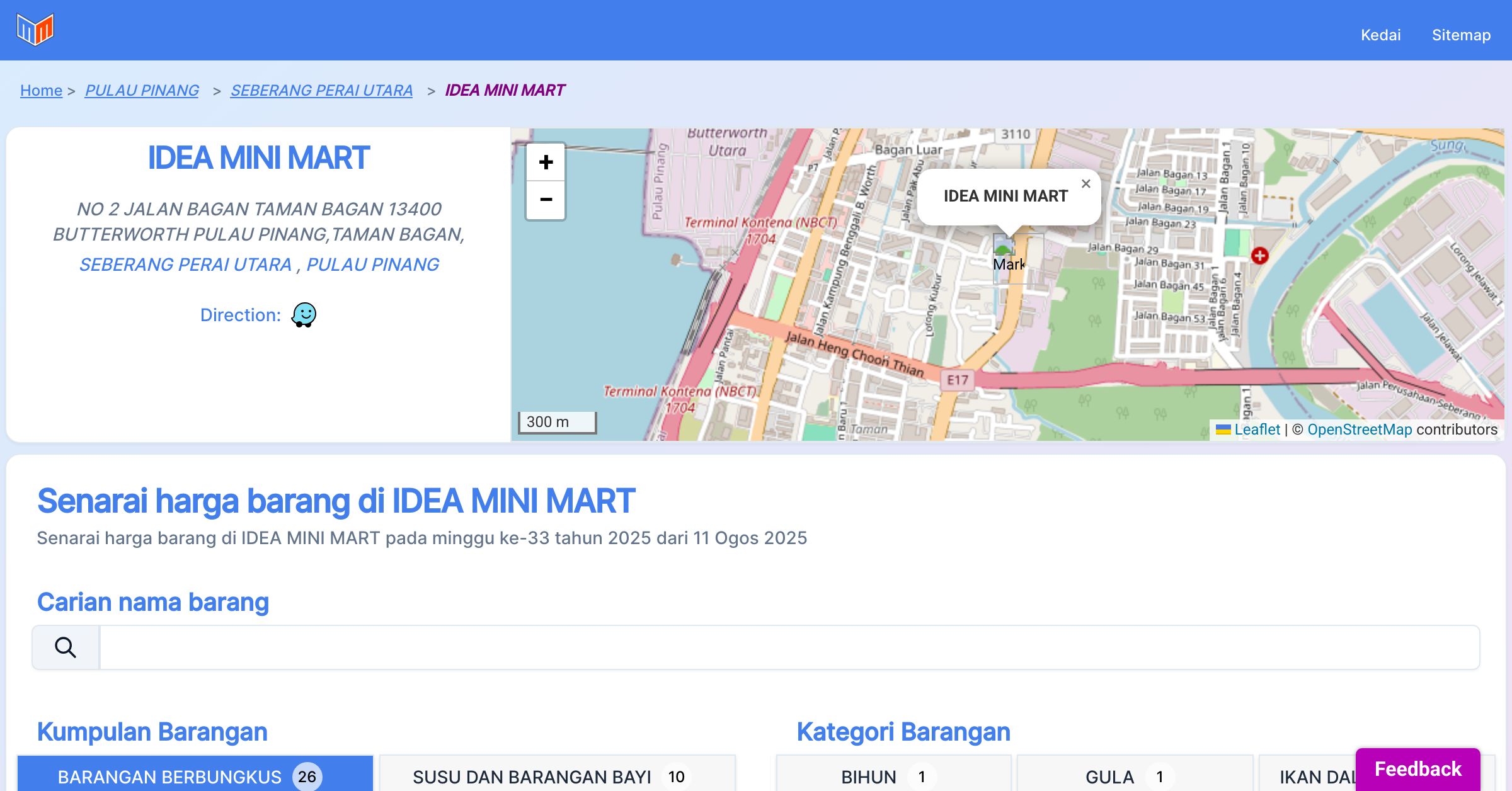This screenshot has height=791, width=1512.
Task: Click in the item name search field
Action: point(789,647)
